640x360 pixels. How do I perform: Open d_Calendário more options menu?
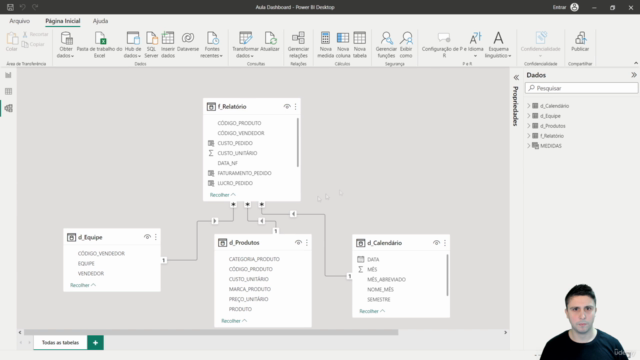(445, 243)
